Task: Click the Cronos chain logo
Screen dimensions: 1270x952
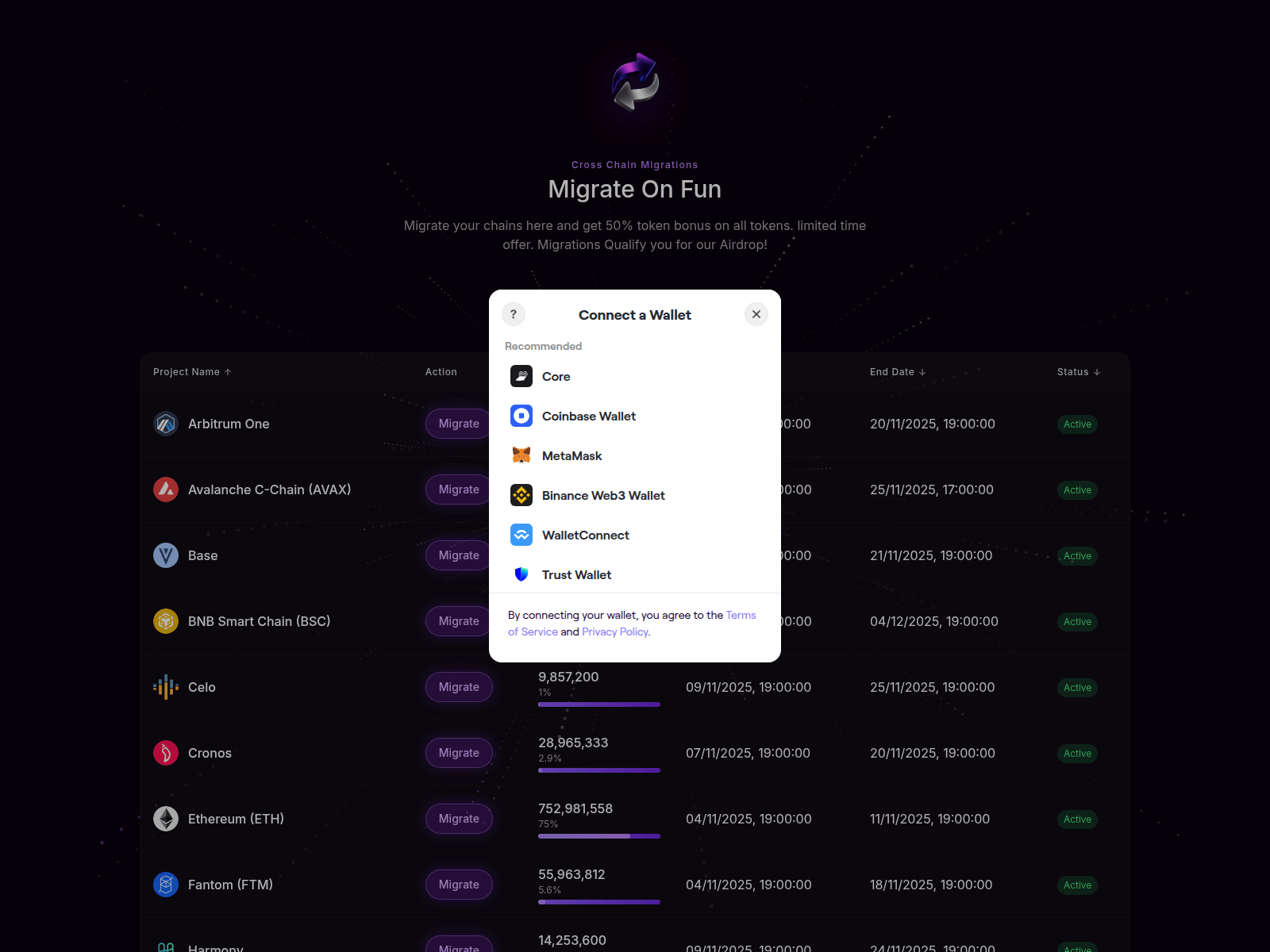Action: point(166,753)
